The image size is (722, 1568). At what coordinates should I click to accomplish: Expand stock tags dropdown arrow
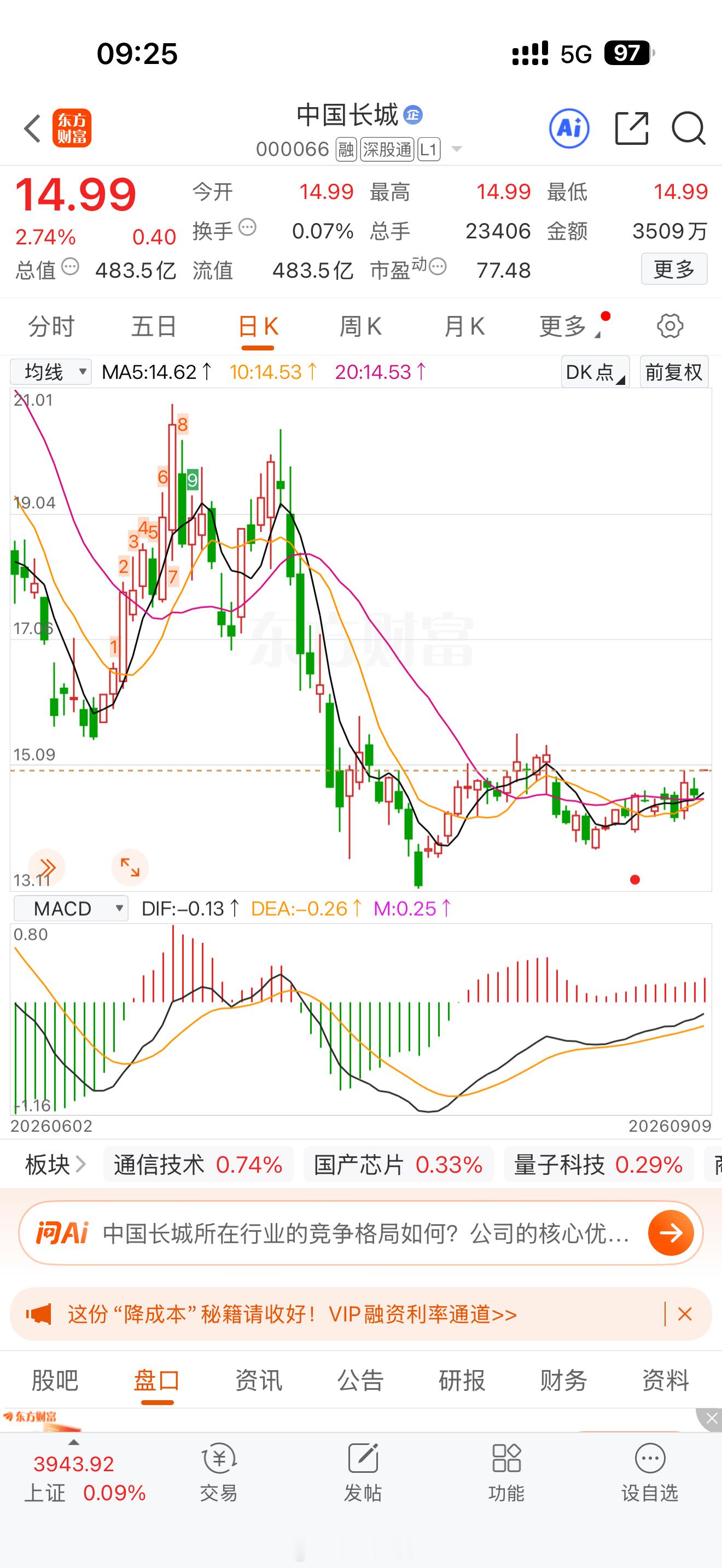tap(456, 149)
